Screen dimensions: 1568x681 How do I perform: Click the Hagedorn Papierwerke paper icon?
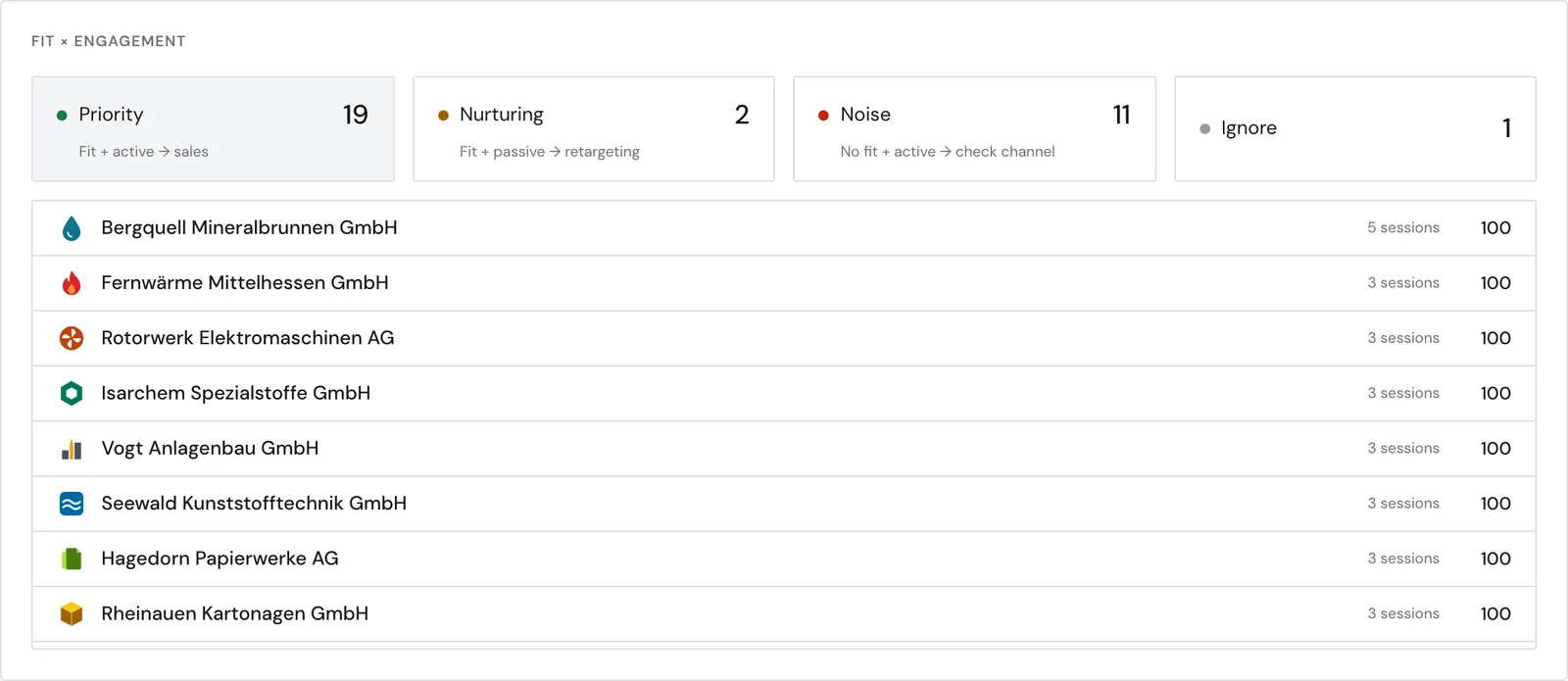coord(72,559)
